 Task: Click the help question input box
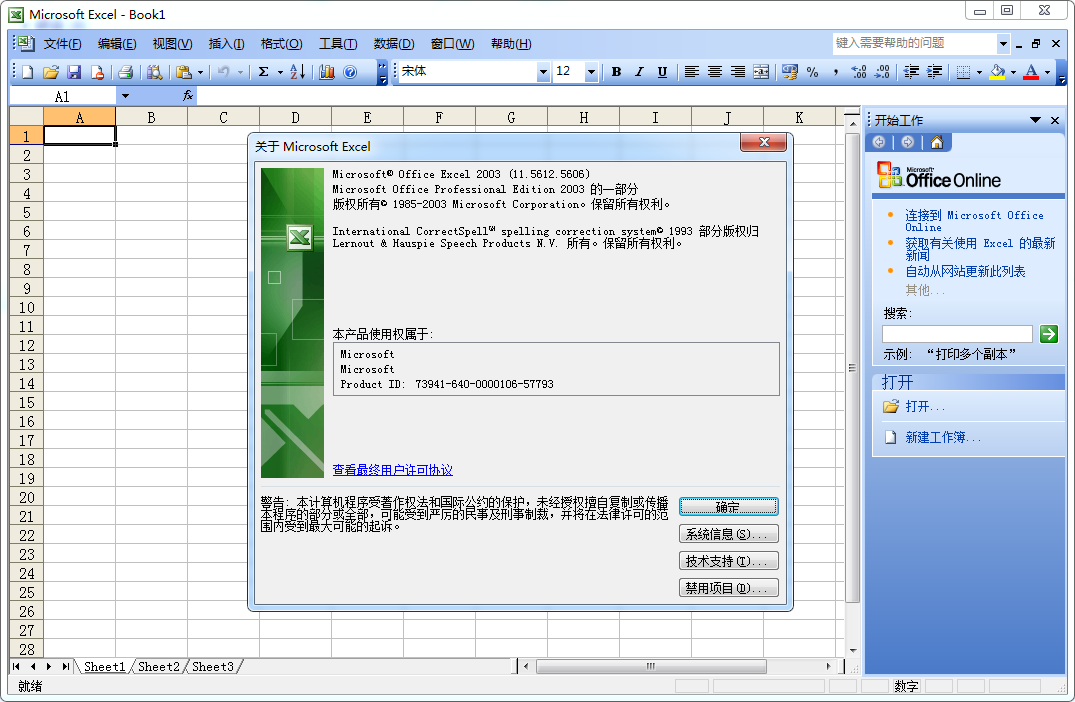pyautogui.click(x=915, y=43)
